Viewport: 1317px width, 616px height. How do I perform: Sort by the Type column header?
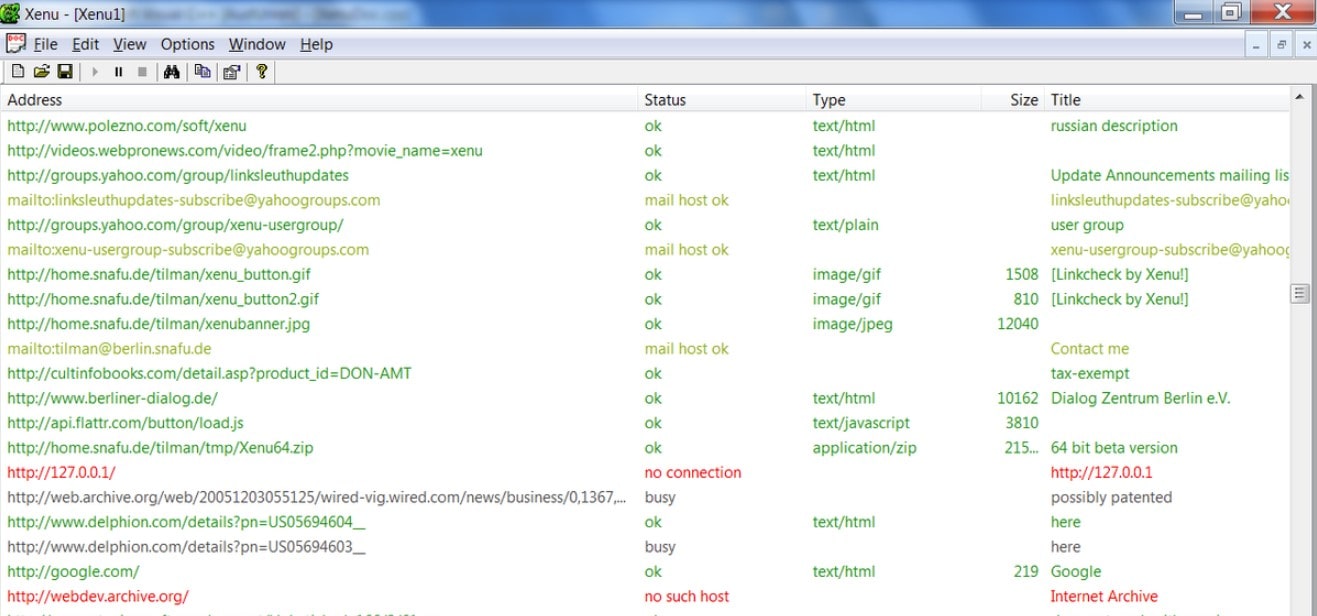(x=893, y=100)
